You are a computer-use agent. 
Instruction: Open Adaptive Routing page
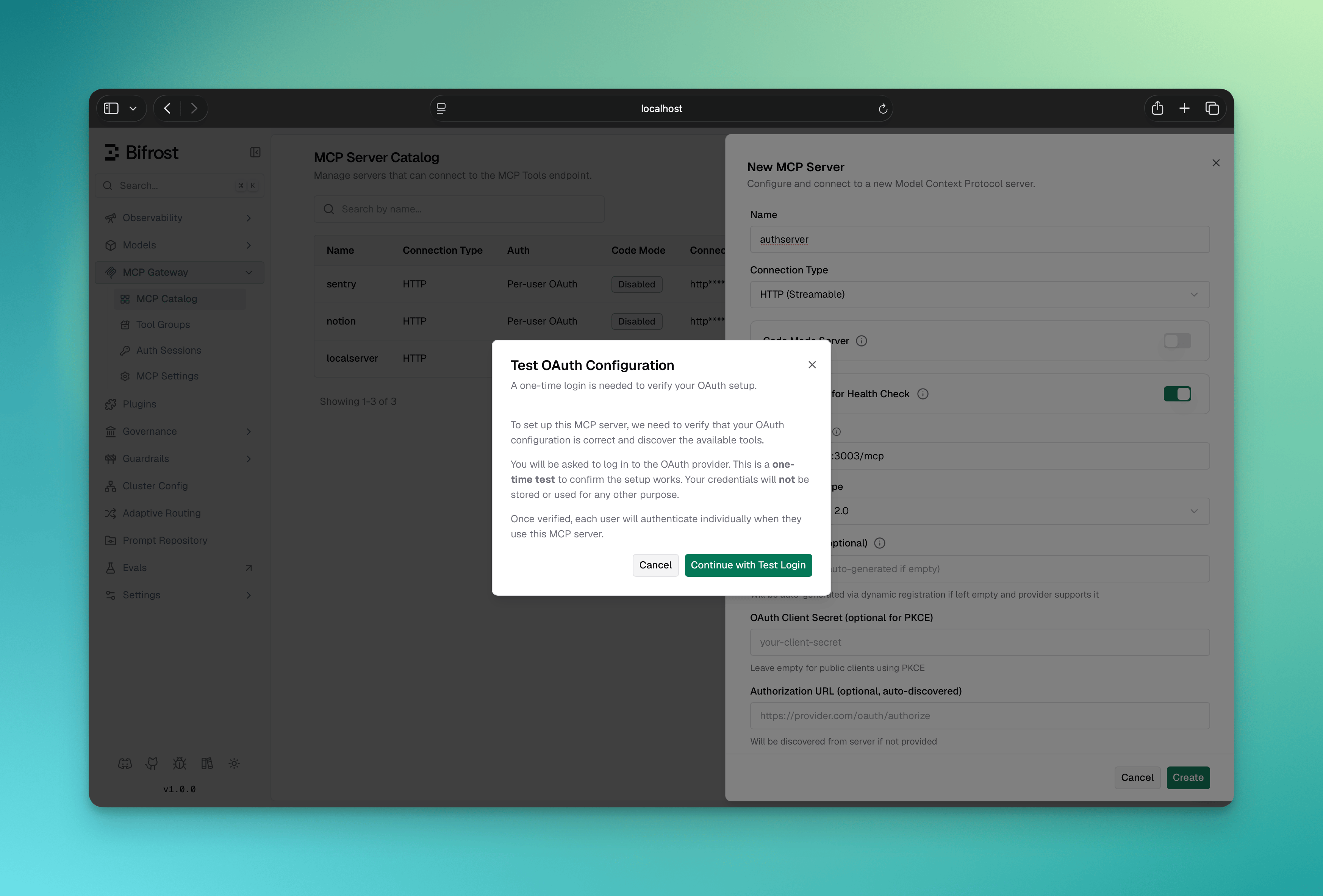pos(180,513)
